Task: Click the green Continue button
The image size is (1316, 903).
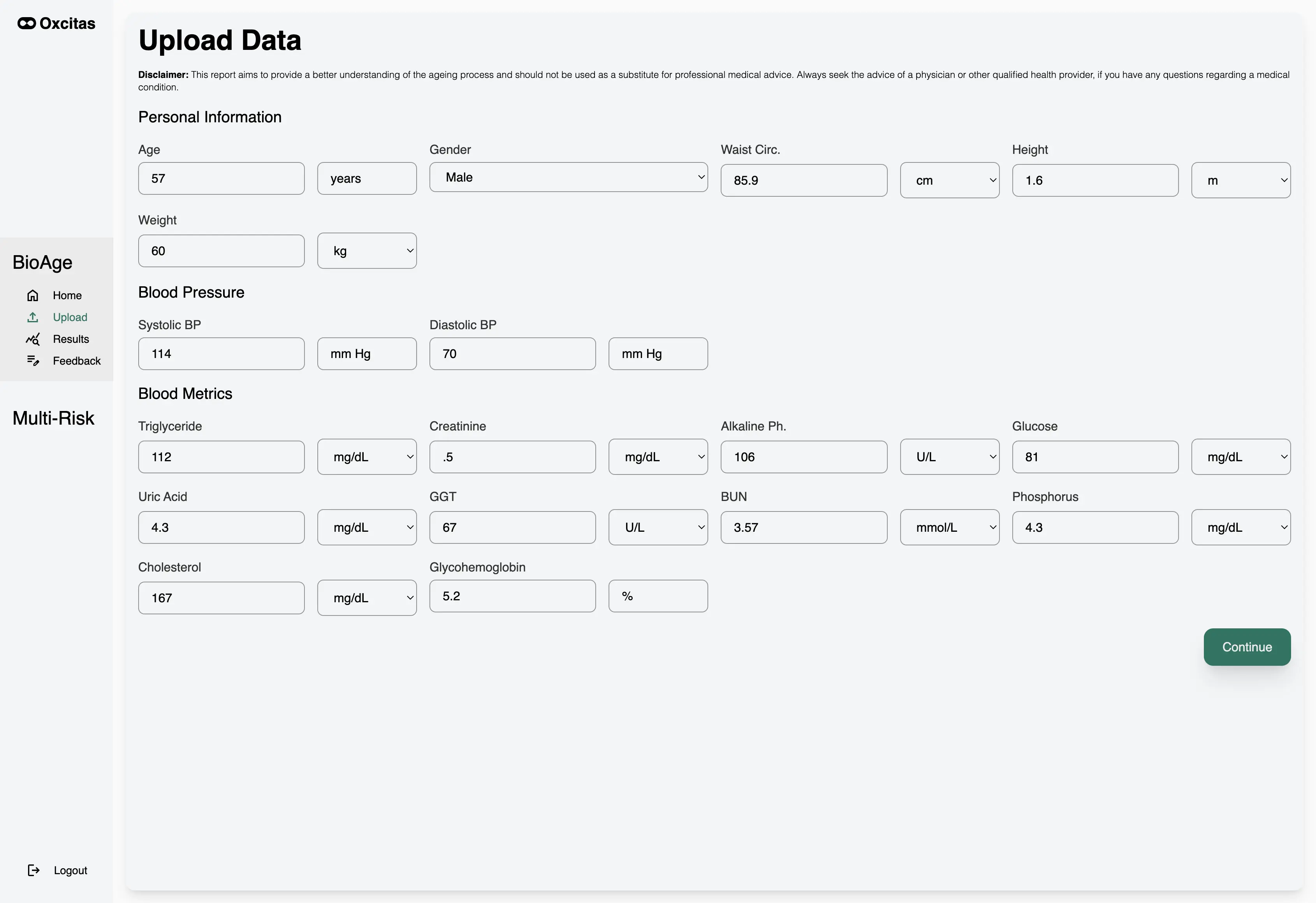Action: 1247,647
